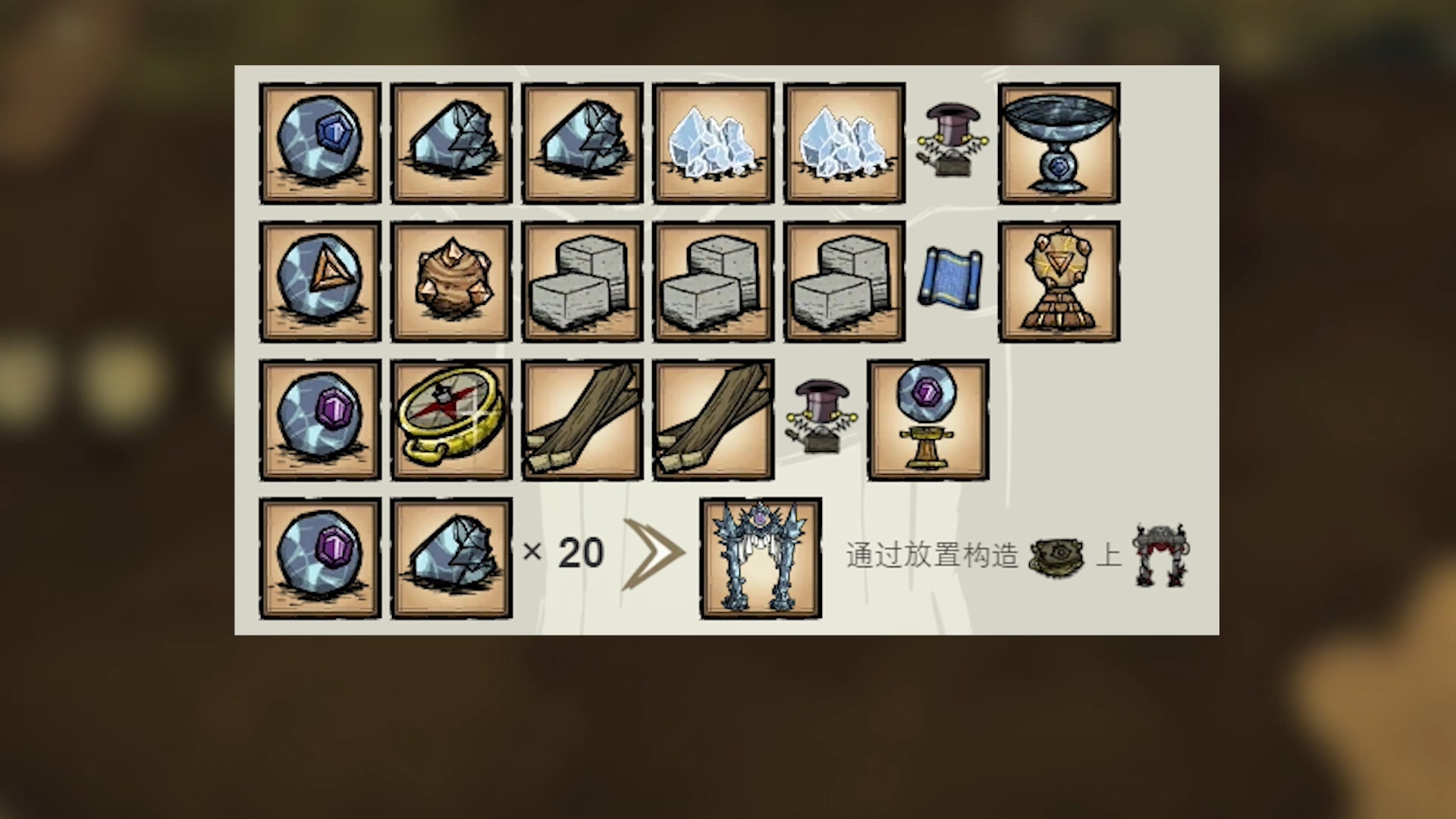Viewport: 1456px width, 819px height.
Task: Select the top hat machine in row three
Action: (x=821, y=417)
